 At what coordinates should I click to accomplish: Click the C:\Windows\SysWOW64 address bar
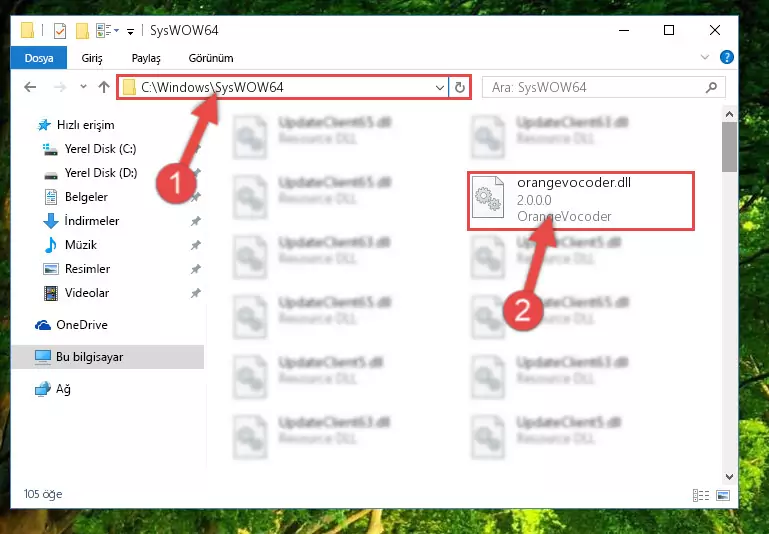pos(282,87)
